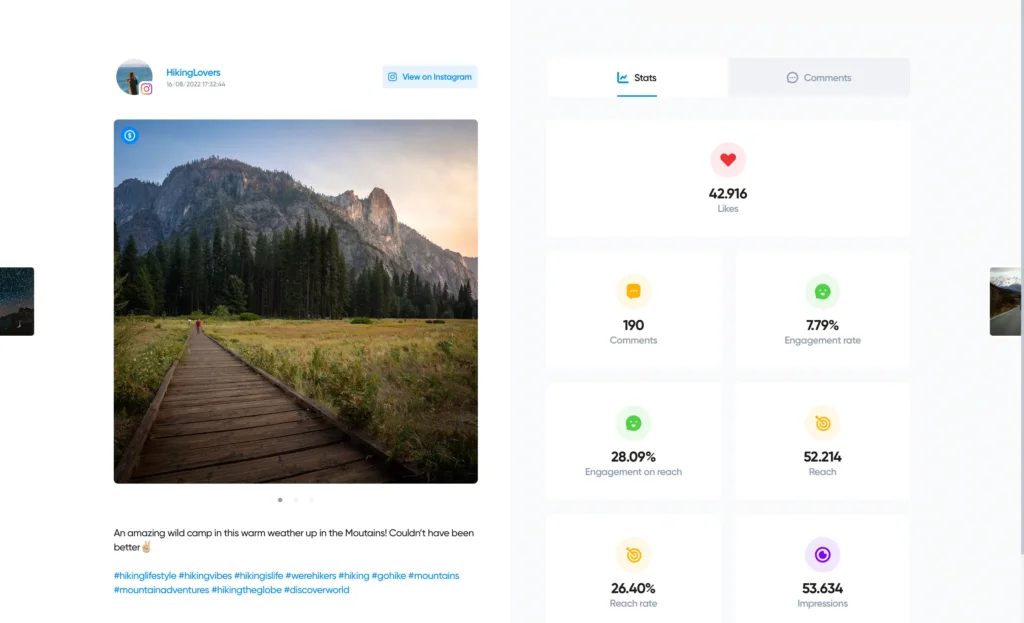The width and height of the screenshot is (1024, 623).
Task: Click the green Engagement rate smiley icon
Action: (822, 292)
